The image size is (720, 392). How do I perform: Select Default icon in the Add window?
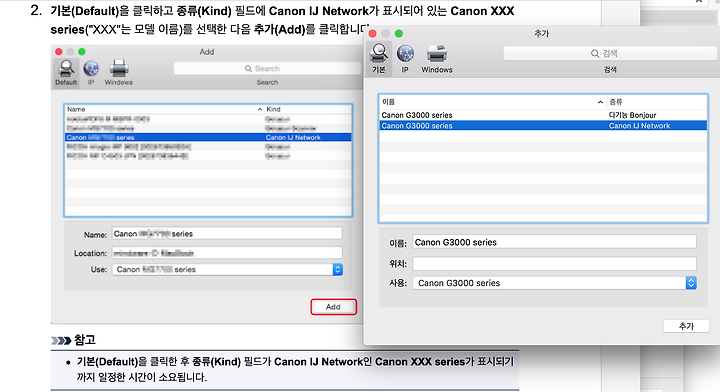[66, 73]
